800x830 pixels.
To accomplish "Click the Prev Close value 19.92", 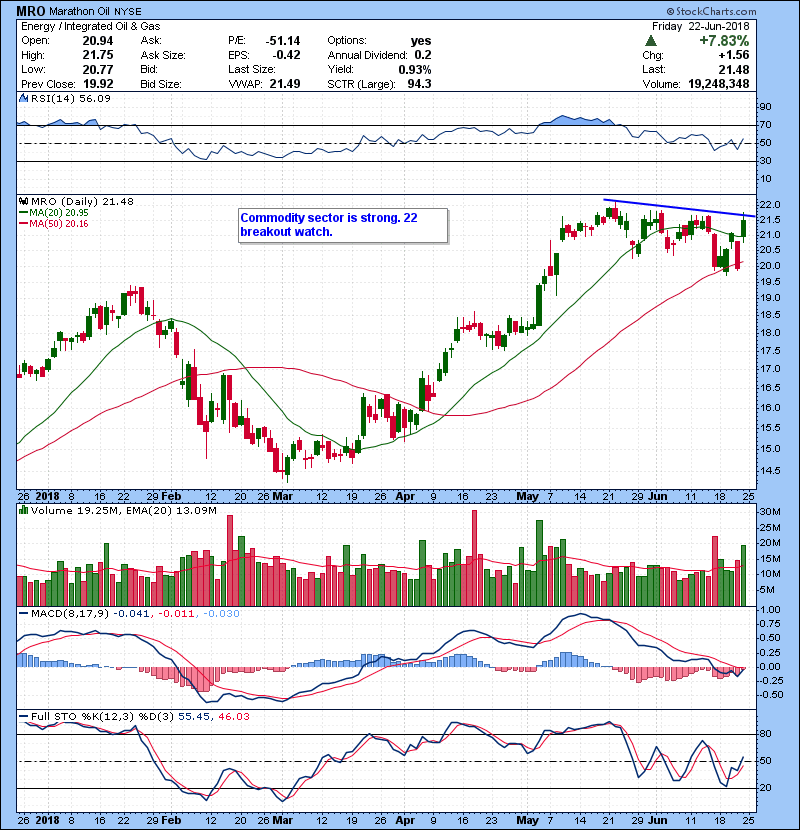I will pos(98,84).
